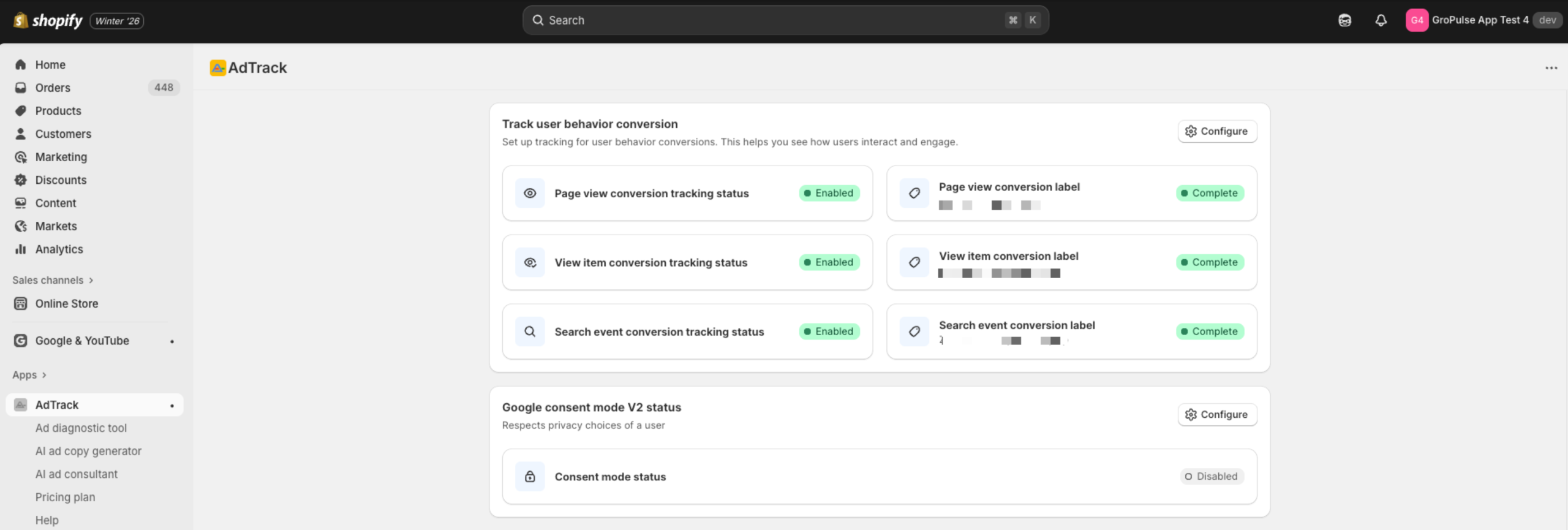The height and width of the screenshot is (530, 1568).
Task: Open the Winter '26 edition badge
Action: 117,21
